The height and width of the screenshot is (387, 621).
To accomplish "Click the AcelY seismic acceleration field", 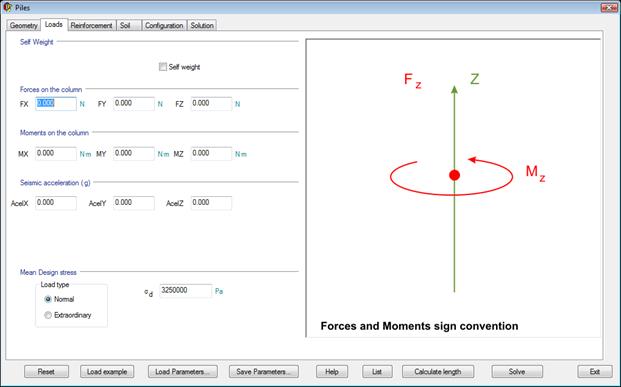I will 134,203.
